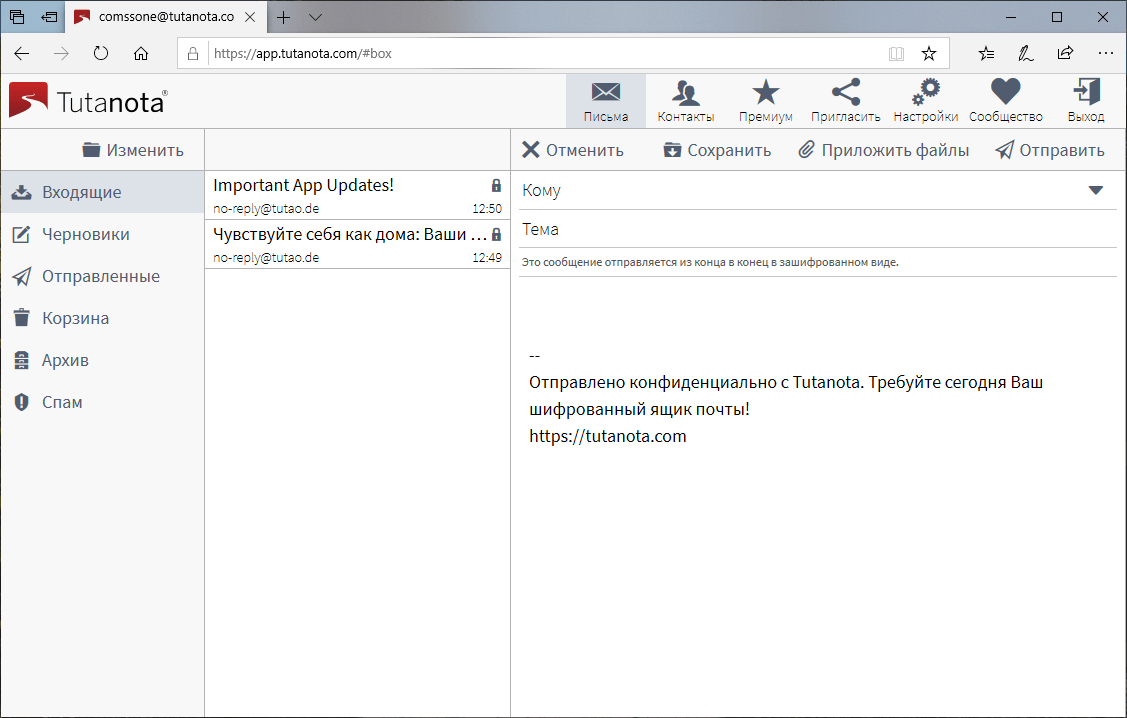Viewport: 1127px width, 718px height.
Task: Log out with Выход icon
Action: tap(1086, 101)
